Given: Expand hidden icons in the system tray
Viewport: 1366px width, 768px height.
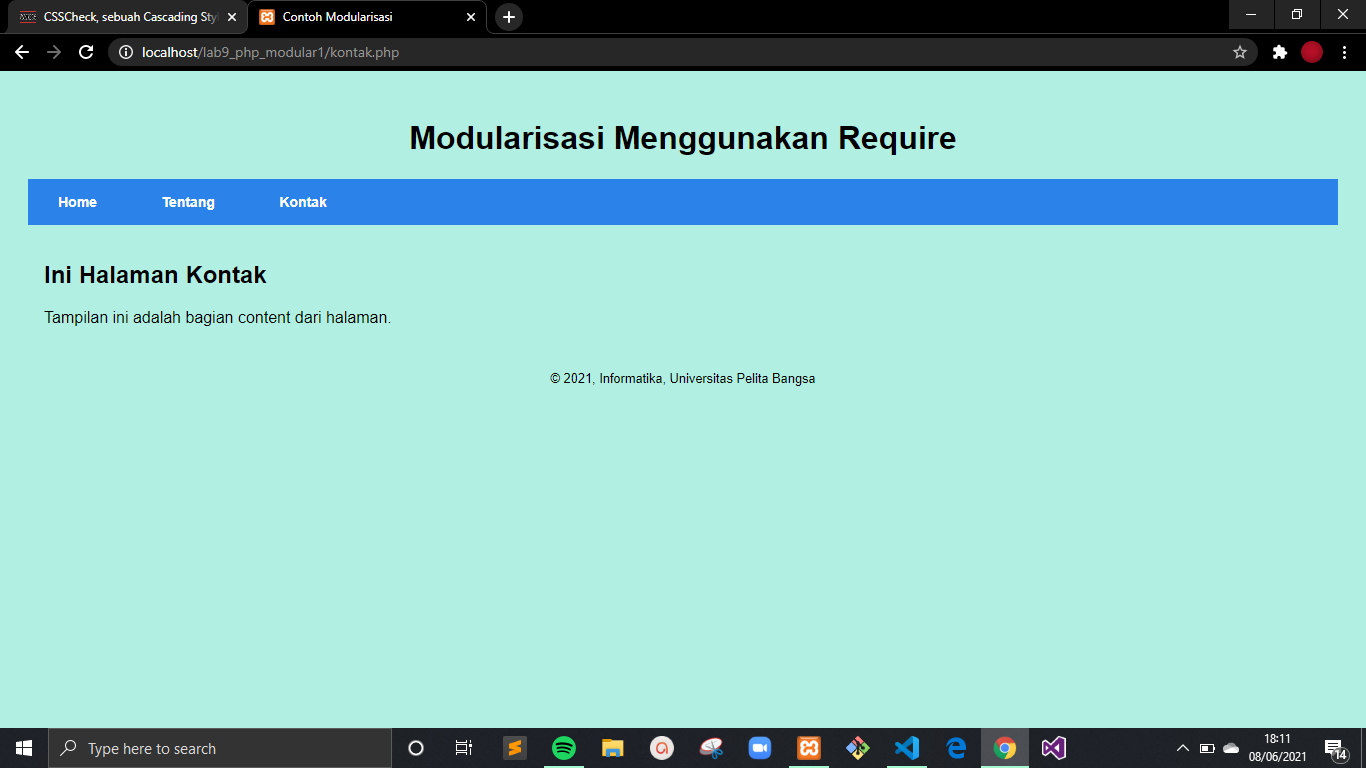Looking at the screenshot, I should point(1182,748).
